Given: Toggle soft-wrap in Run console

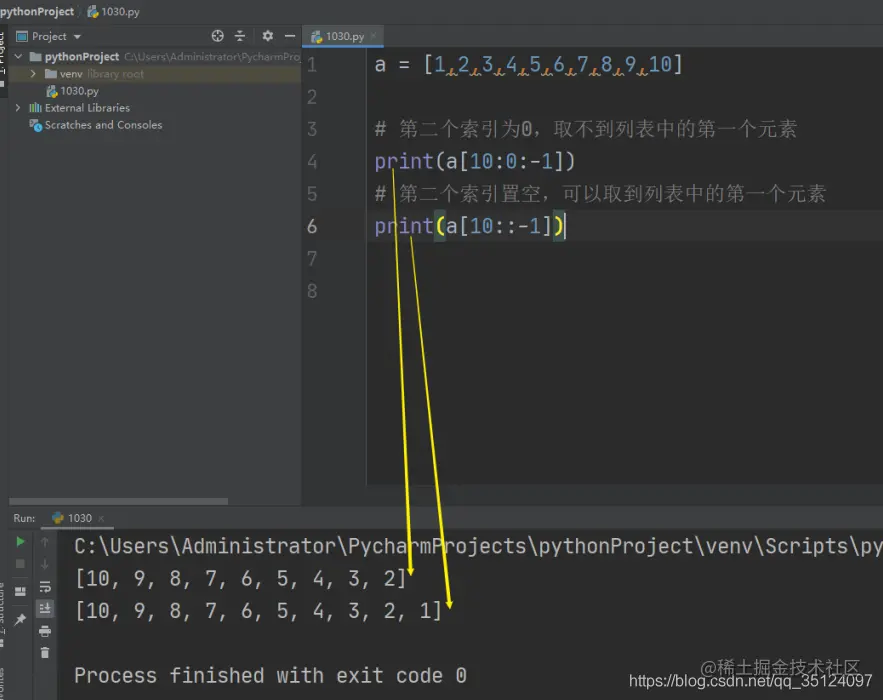Looking at the screenshot, I should (45, 586).
